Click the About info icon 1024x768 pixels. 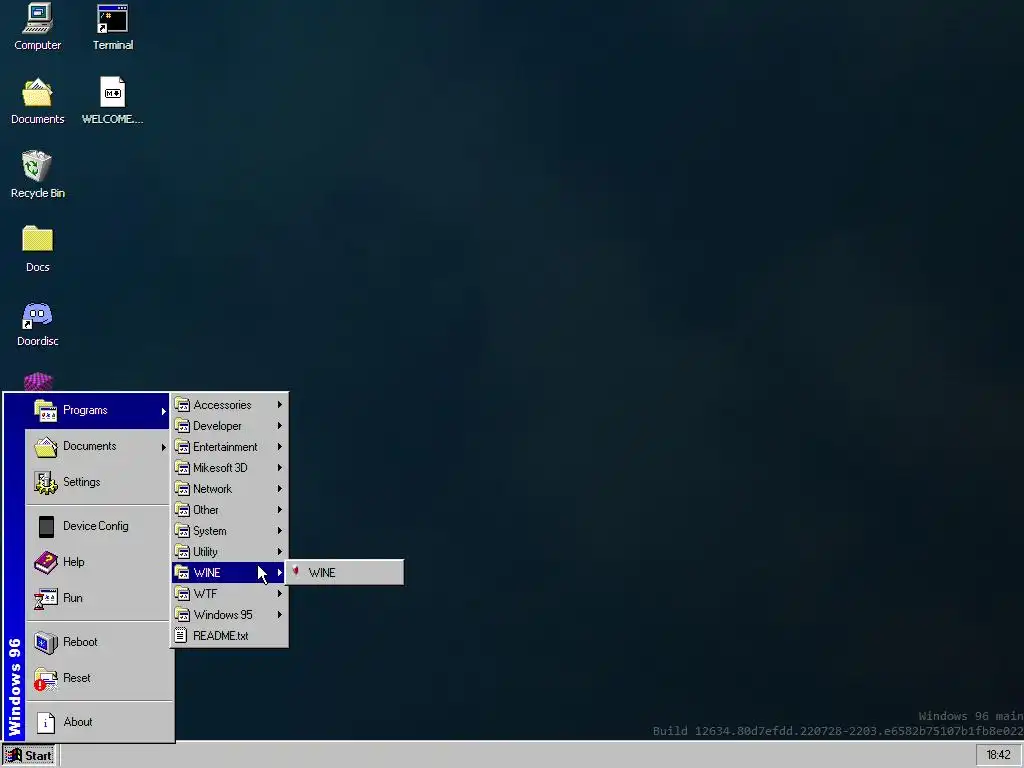[x=46, y=722]
